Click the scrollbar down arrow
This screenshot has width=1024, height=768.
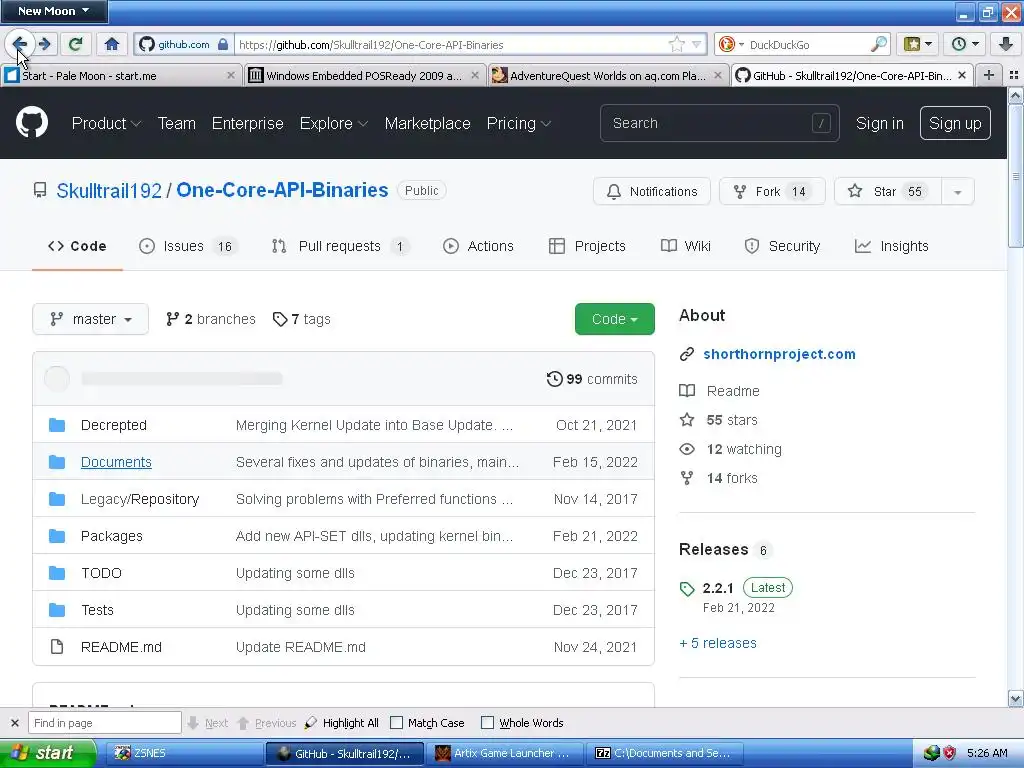pyautogui.click(x=1016, y=699)
